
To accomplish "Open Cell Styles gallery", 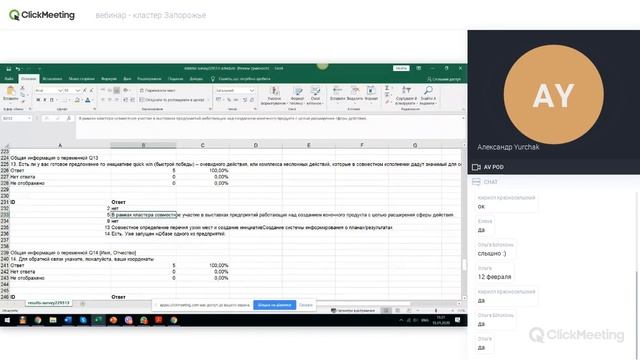I will [315, 96].
